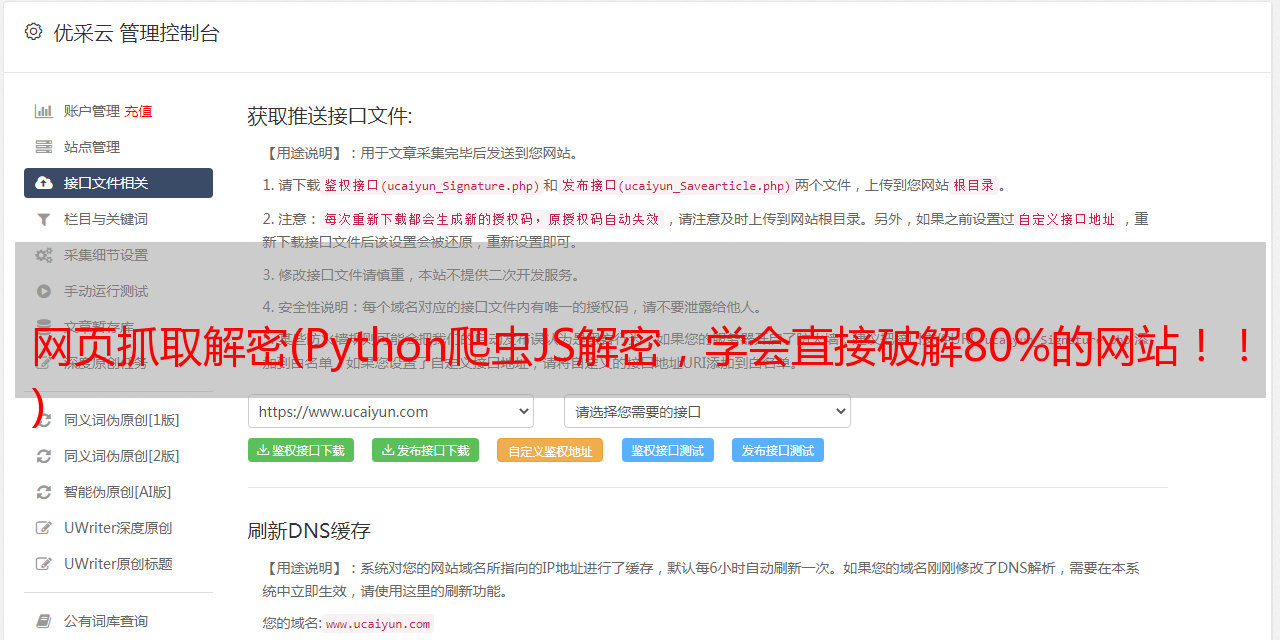This screenshot has height=640, width=1280.
Task: Click the 发布接口(ucaiyun_Savearticle.php) code text
Action: click(676, 185)
